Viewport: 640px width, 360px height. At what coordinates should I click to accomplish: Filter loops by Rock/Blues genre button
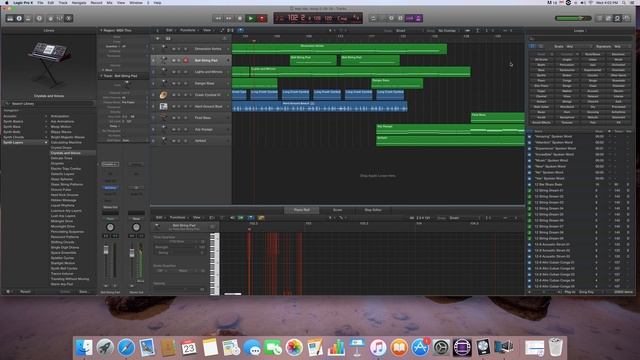point(593,54)
